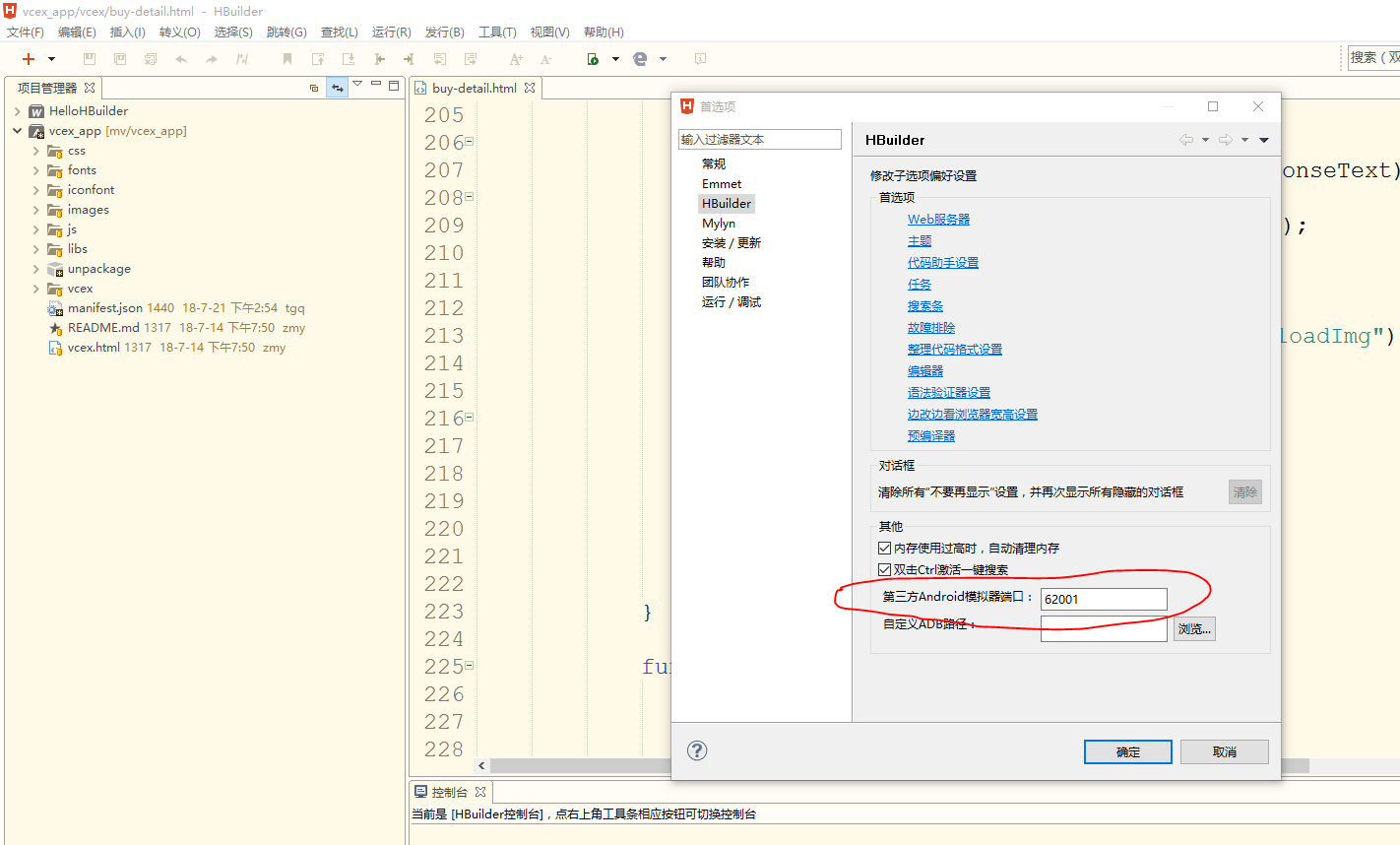Open the 预编译器 link
1400x845 pixels.
pos(931,436)
